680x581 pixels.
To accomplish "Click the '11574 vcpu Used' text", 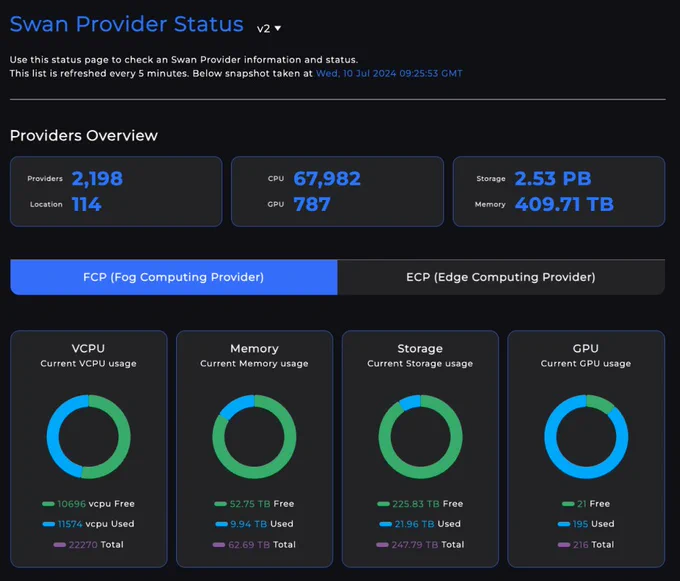I will pos(96,524).
